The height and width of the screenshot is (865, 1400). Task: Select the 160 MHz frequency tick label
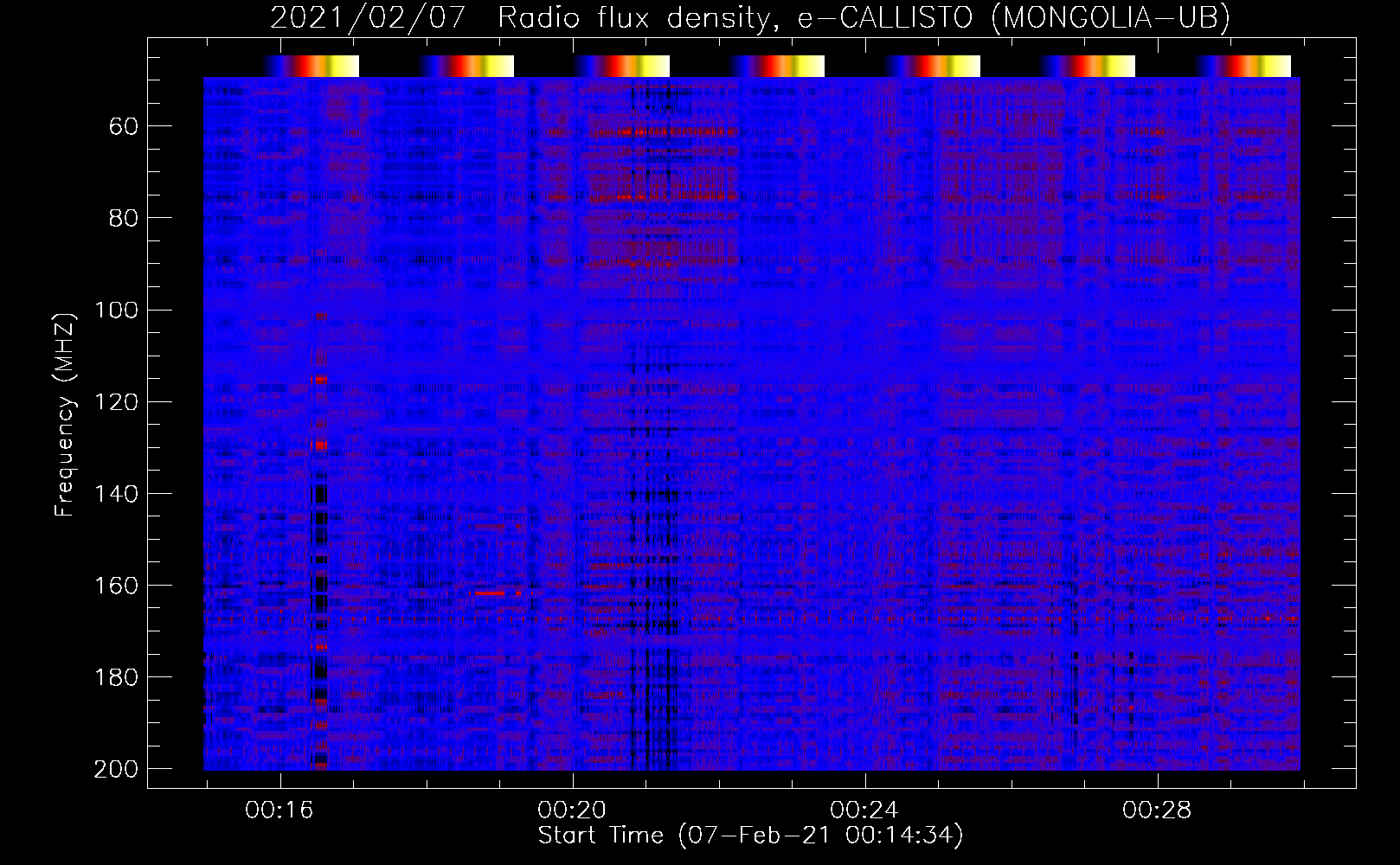(116, 585)
